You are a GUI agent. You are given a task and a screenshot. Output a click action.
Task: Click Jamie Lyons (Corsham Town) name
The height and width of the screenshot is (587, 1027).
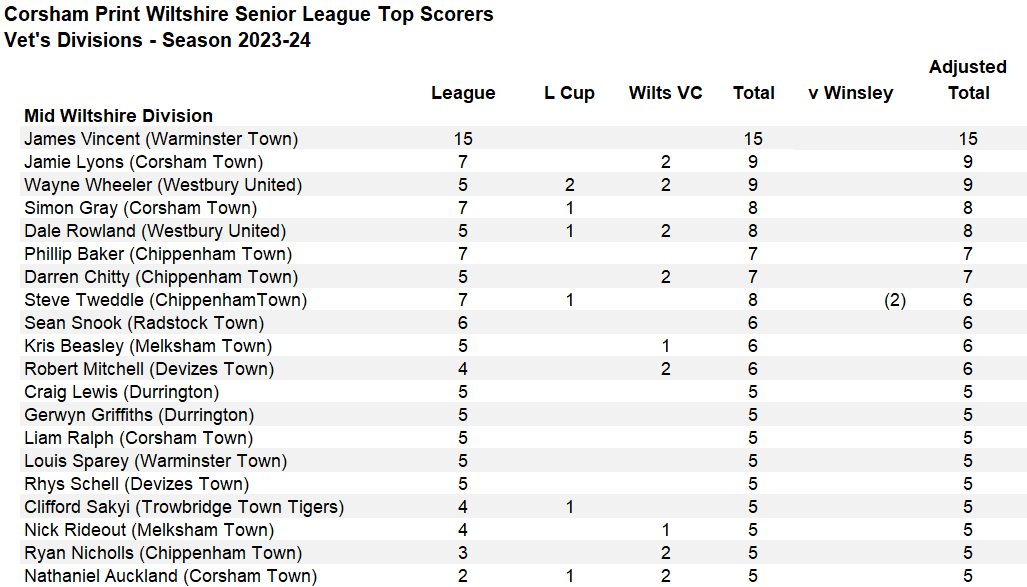click(x=143, y=162)
